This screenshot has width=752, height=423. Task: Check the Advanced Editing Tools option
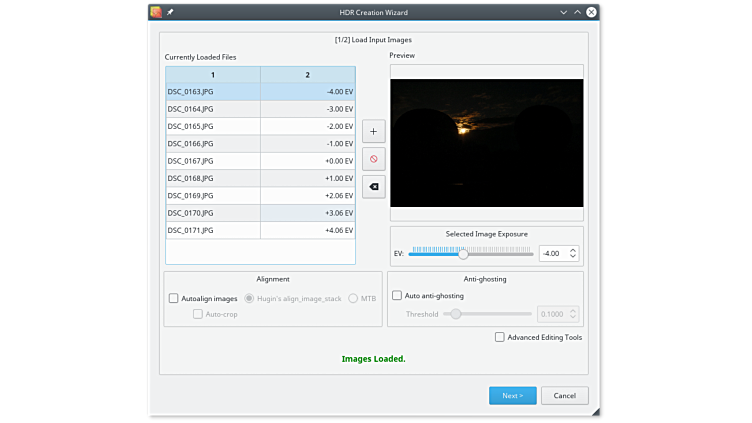[500, 337]
